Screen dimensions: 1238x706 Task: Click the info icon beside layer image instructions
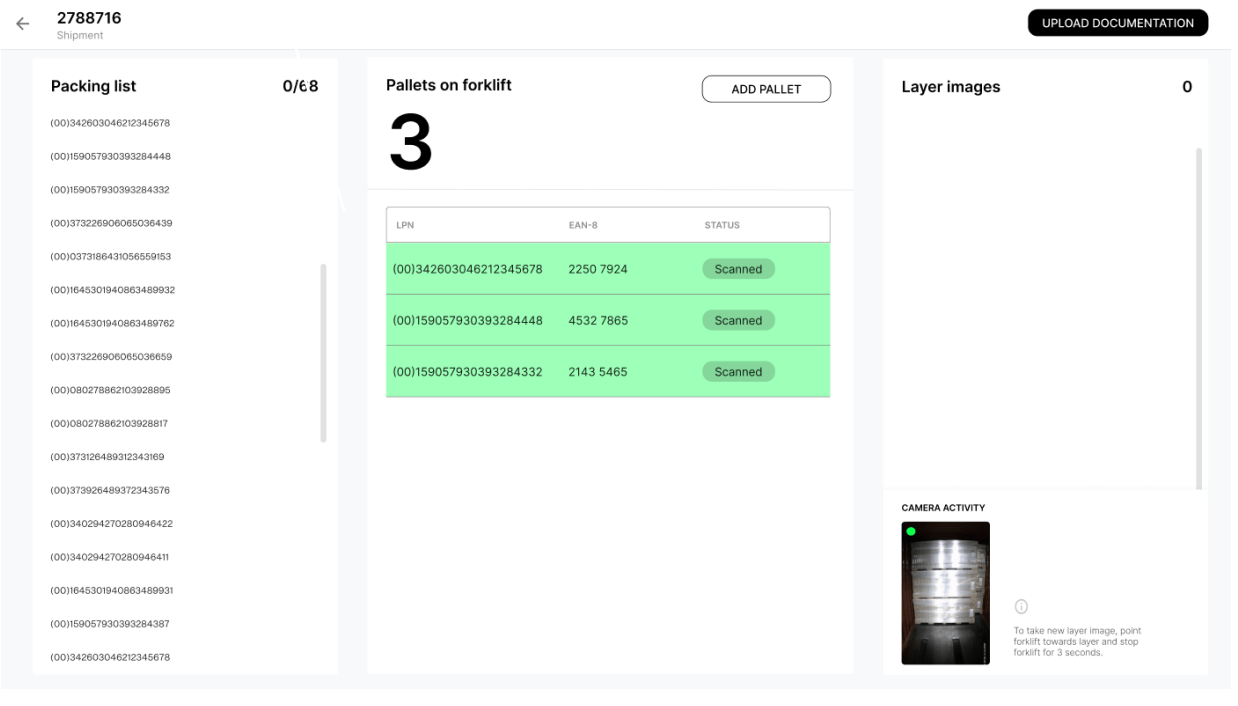(x=1021, y=604)
